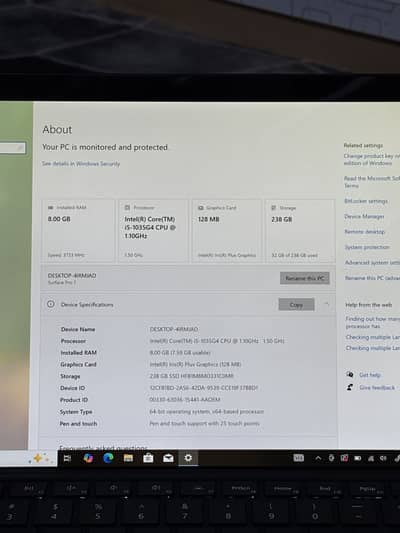Select the 238 GB storage card value

281,220
